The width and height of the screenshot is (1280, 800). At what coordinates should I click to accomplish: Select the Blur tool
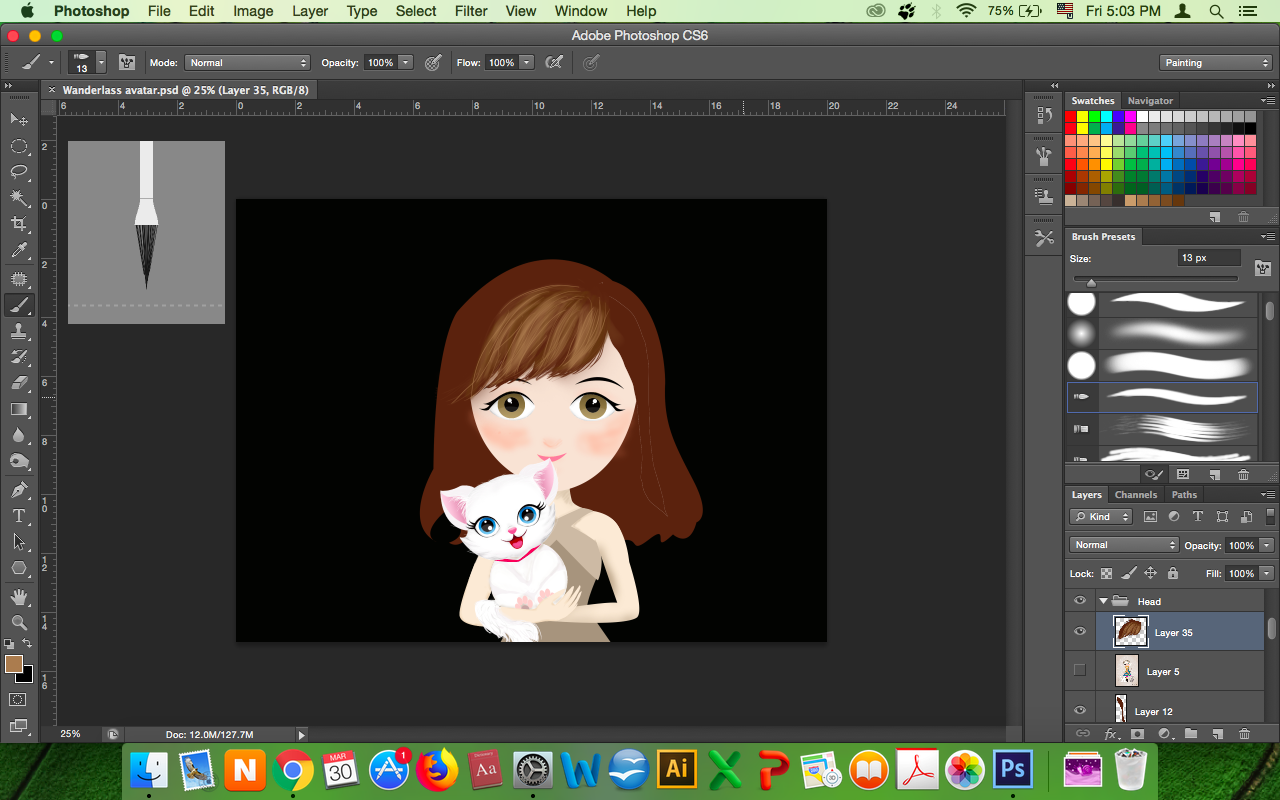click(19, 435)
